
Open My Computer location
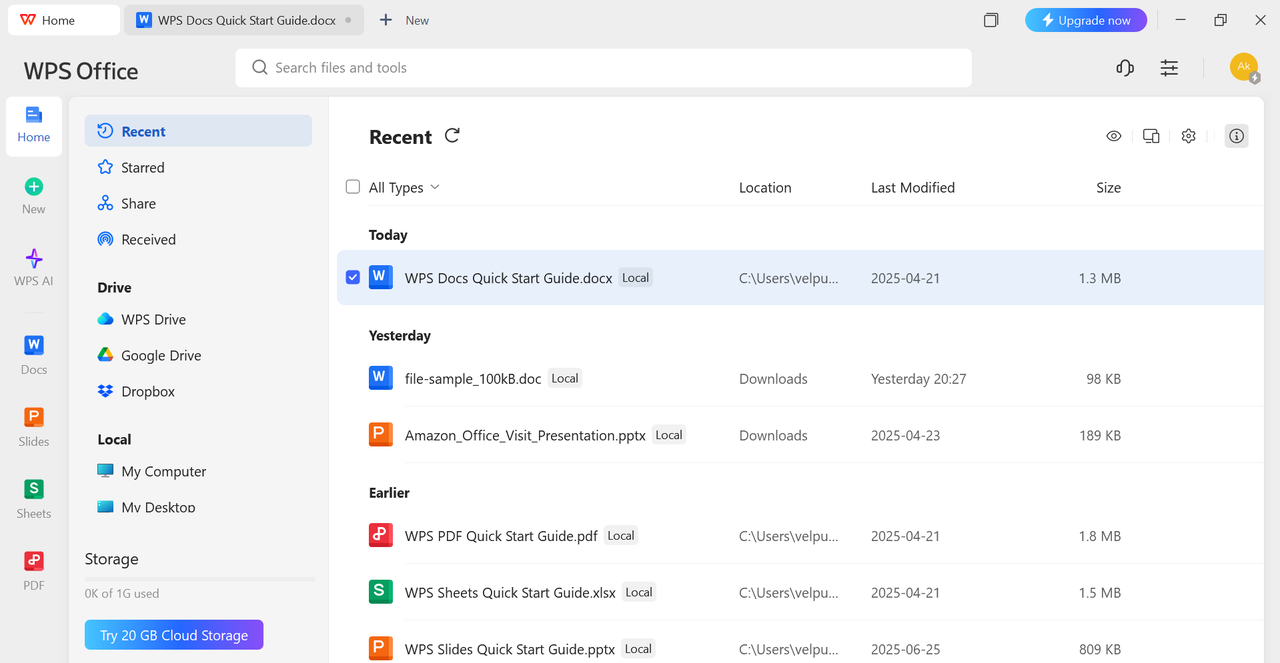pyautogui.click(x=198, y=471)
